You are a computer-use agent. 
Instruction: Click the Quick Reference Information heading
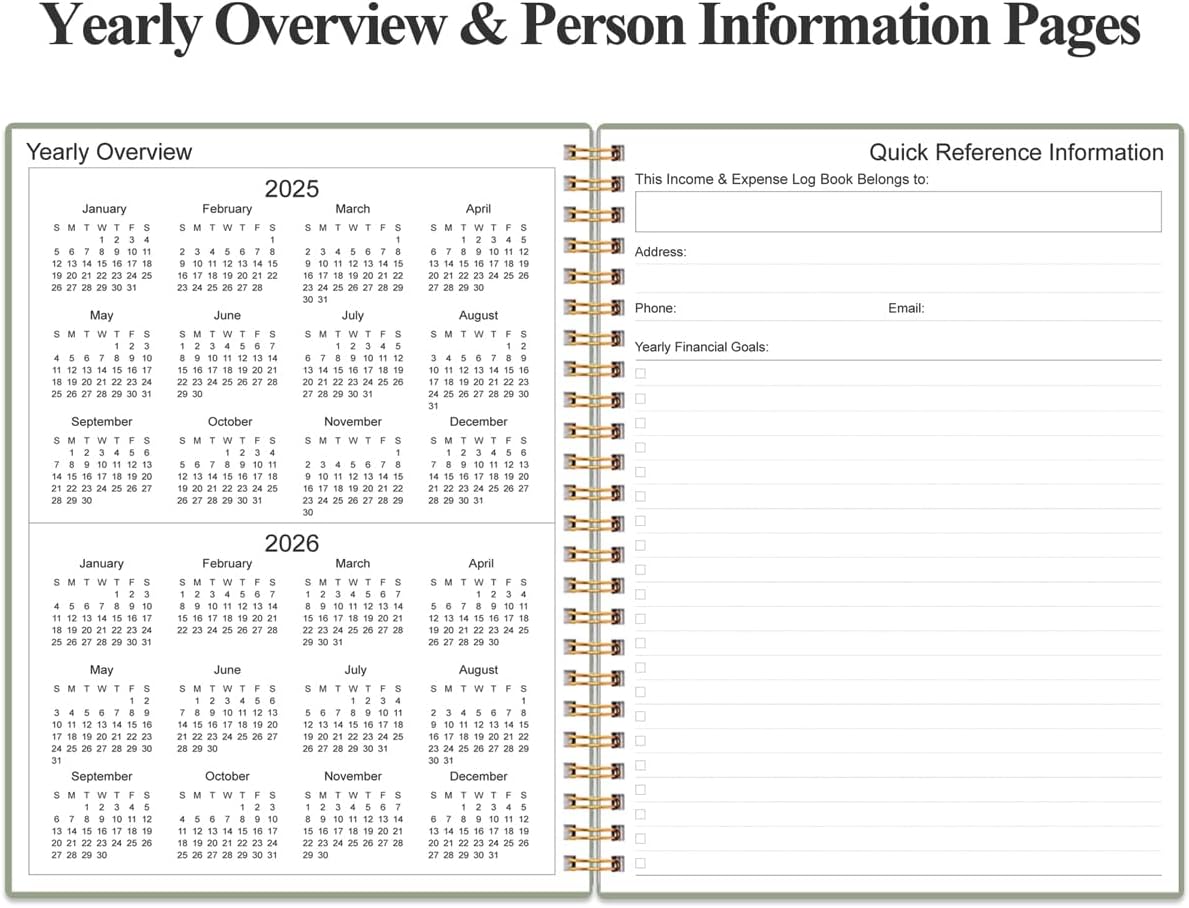(x=1015, y=152)
